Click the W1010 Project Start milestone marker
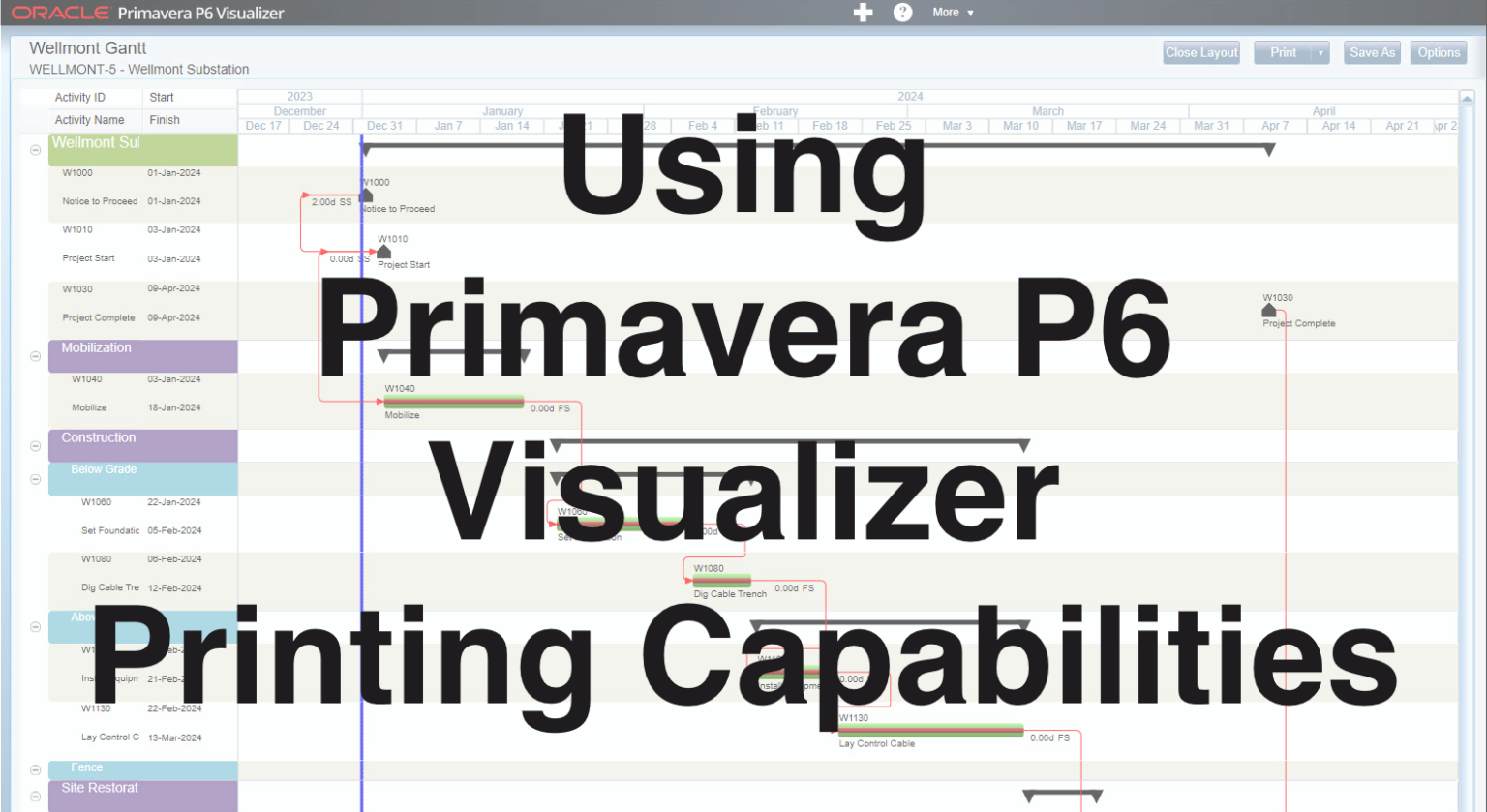This screenshot has height=812, width=1487. tap(383, 252)
